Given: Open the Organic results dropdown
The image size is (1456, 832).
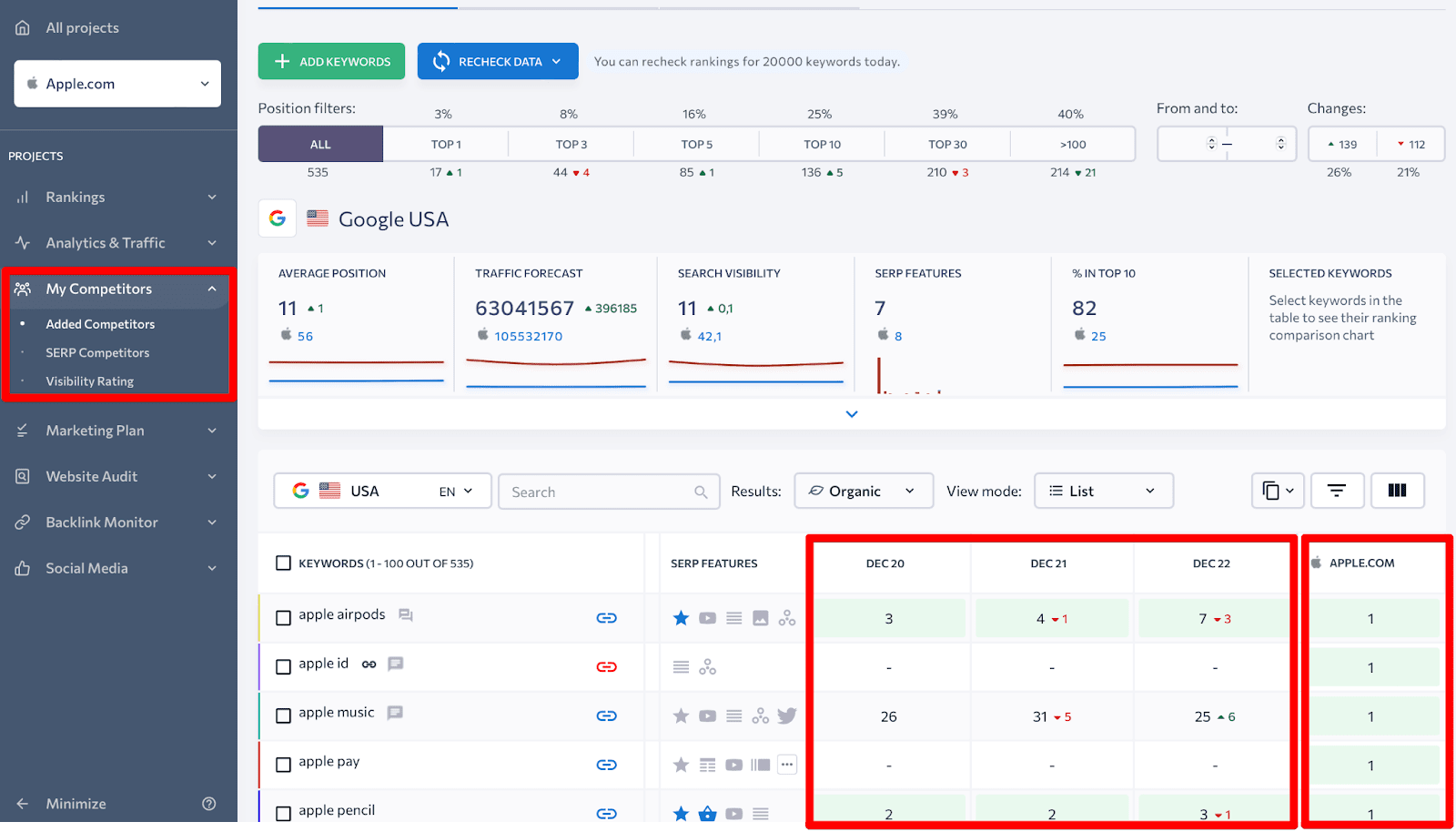Looking at the screenshot, I should click(x=864, y=491).
